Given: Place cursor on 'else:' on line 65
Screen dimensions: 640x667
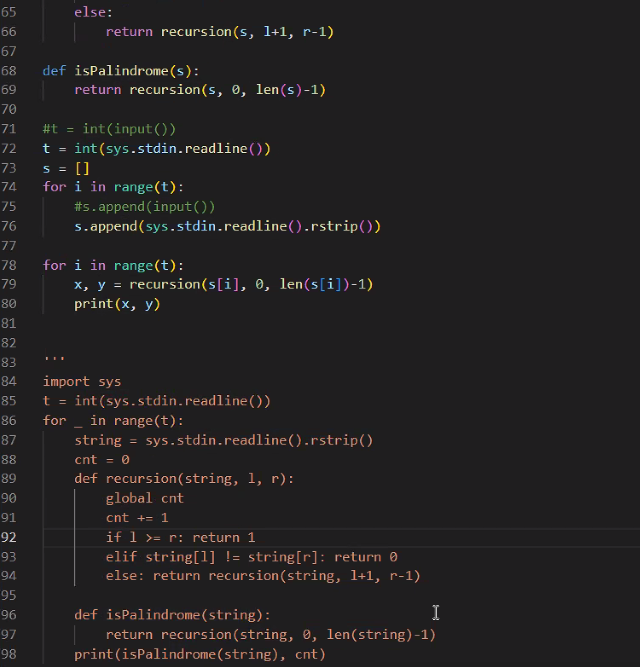Looking at the screenshot, I should [x=94, y=12].
